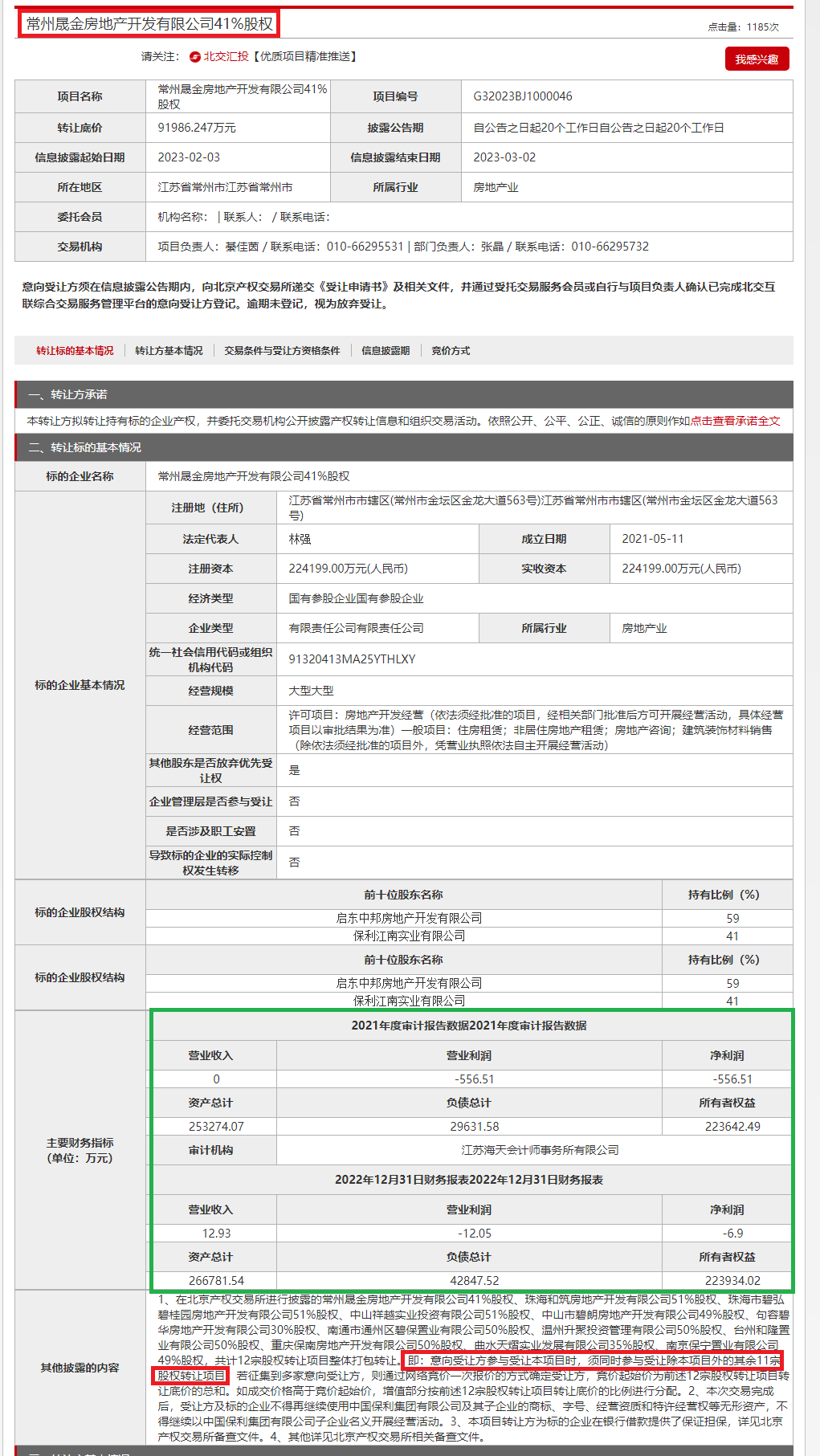This screenshot has height=1456, width=820.
Task: Open the 交易条件与受让方资格条件 tab
Action: click(282, 351)
